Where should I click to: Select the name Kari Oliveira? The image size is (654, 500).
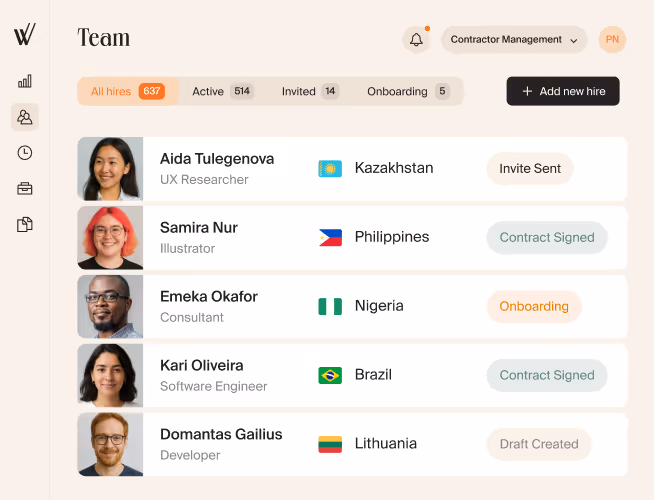coord(201,365)
